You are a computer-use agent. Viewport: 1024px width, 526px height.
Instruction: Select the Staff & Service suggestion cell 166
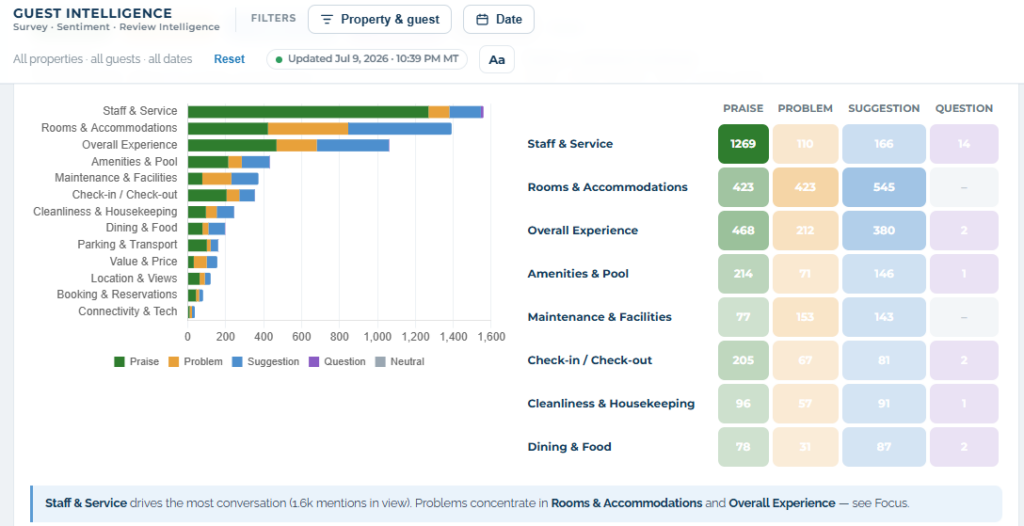coord(884,144)
